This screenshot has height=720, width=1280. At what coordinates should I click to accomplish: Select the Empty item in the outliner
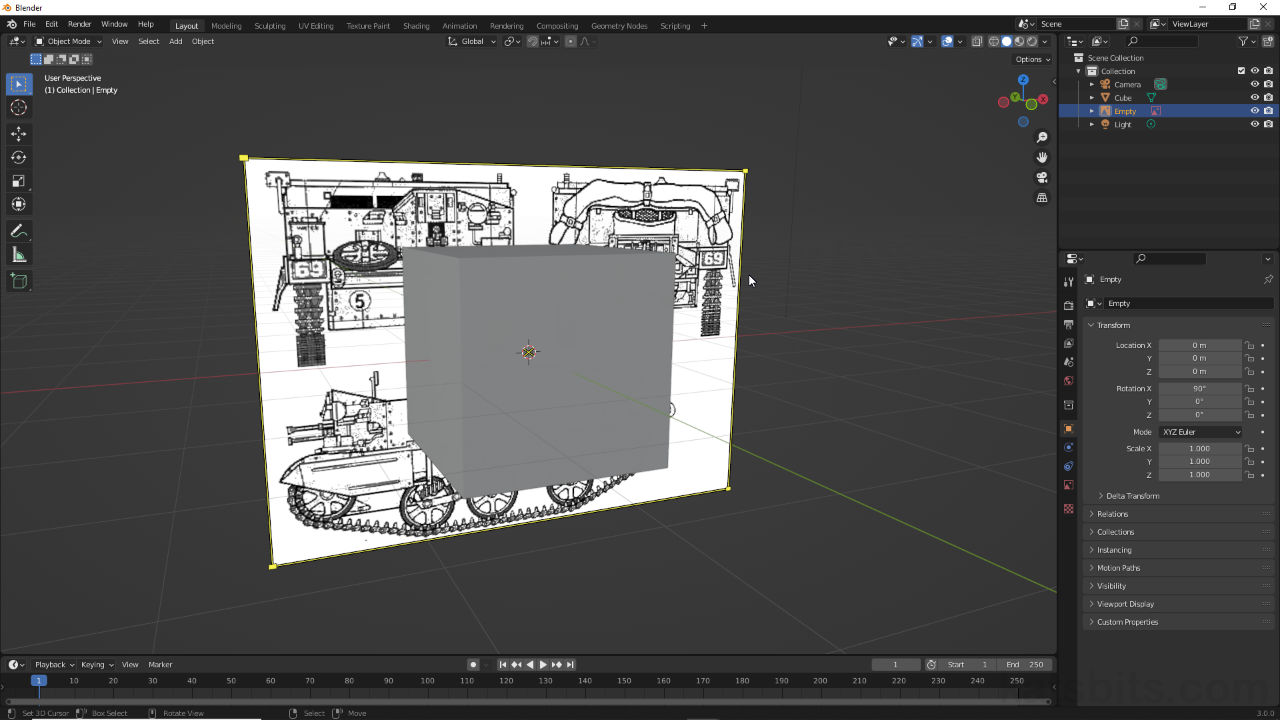tap(1124, 111)
